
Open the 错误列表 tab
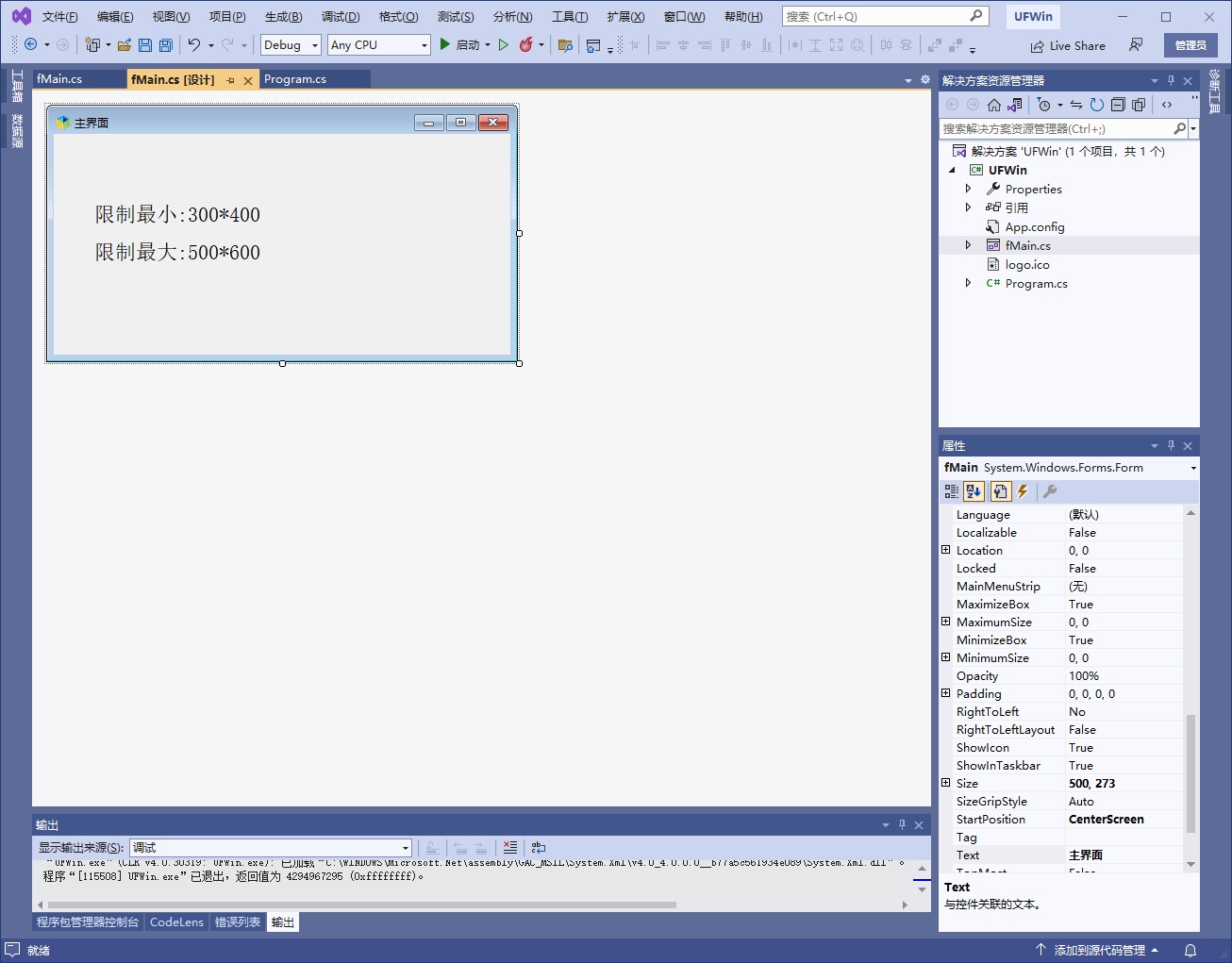tap(238, 922)
